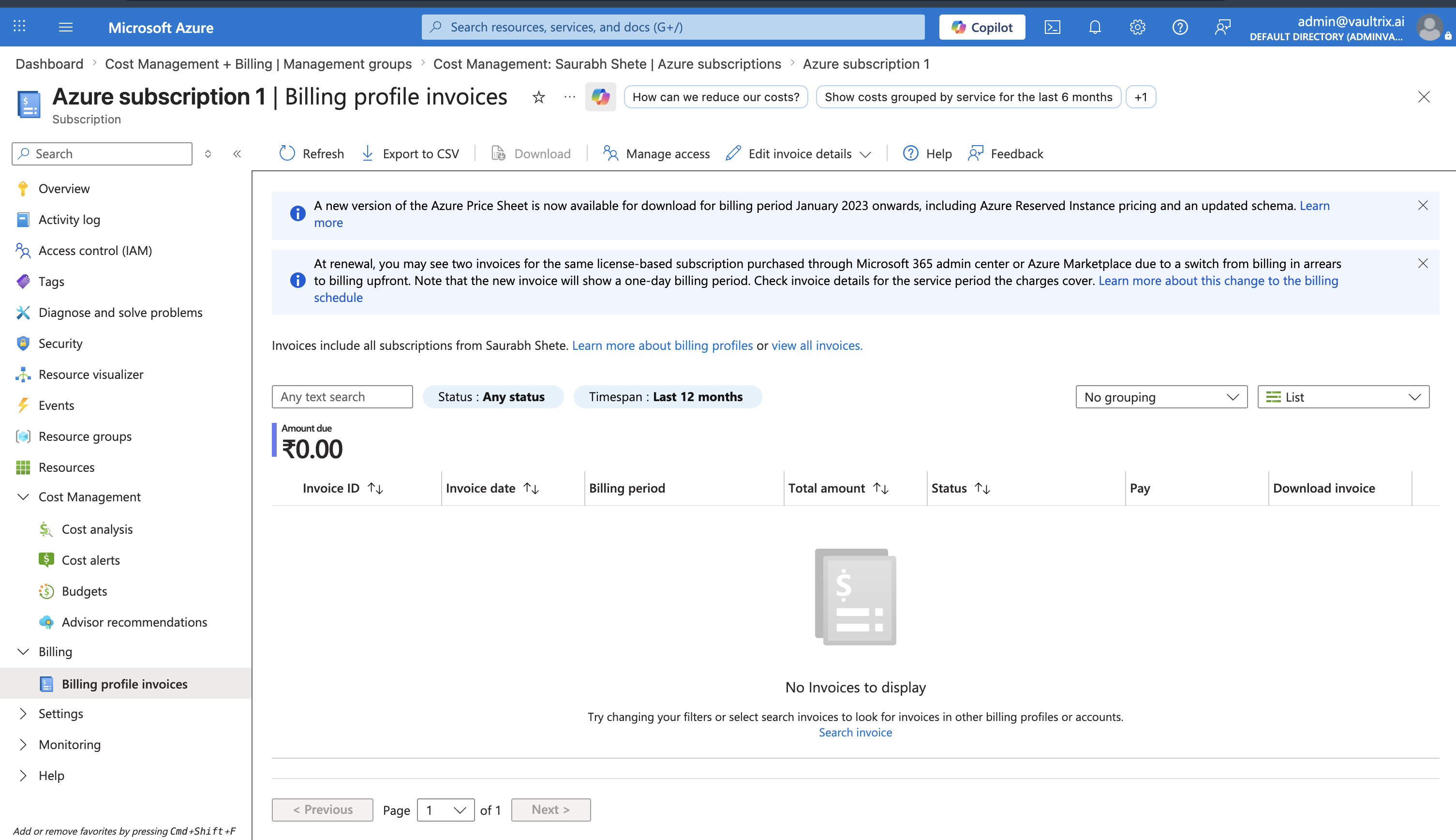Click Export to CSV
This screenshot has height=840, width=1456.
(x=410, y=153)
